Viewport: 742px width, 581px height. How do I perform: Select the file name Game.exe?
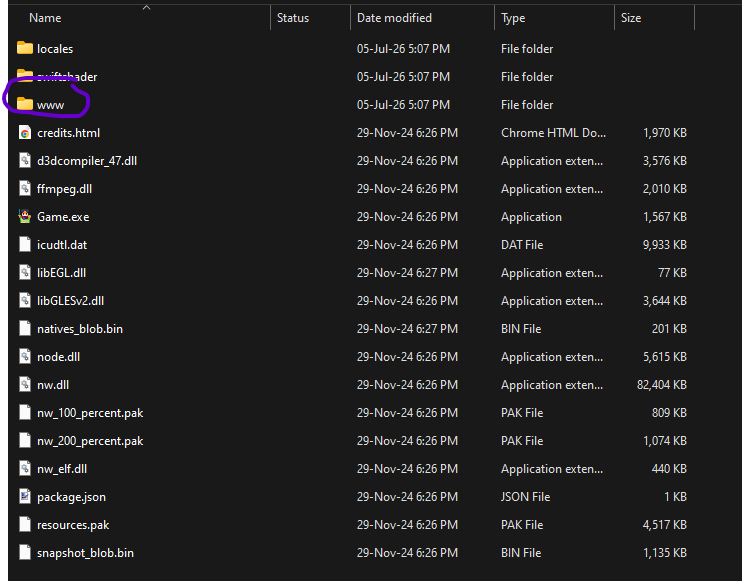coord(63,217)
